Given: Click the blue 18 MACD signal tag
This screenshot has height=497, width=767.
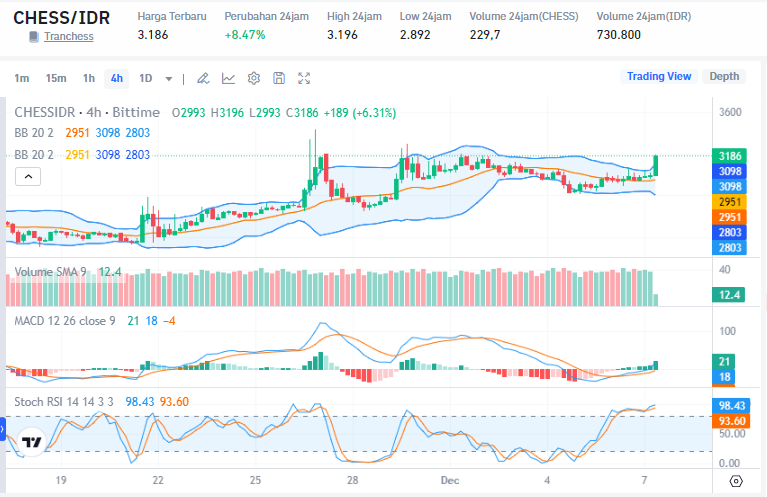Looking at the screenshot, I should (x=724, y=377).
